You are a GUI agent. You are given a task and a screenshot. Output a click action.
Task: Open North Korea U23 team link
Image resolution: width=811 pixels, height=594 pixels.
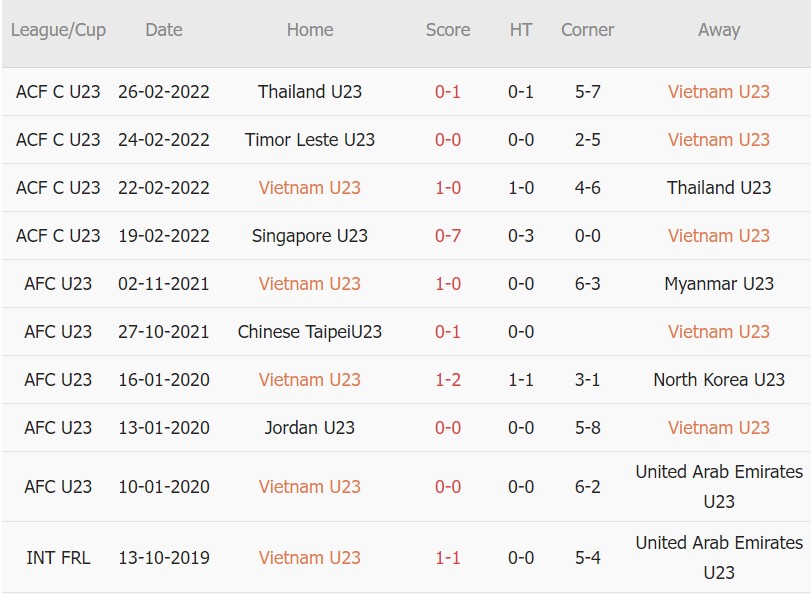click(x=718, y=380)
